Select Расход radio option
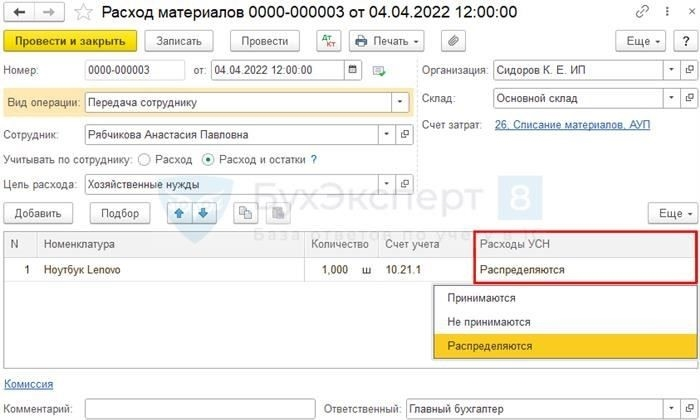The width and height of the screenshot is (700, 420). pyautogui.click(x=144, y=159)
